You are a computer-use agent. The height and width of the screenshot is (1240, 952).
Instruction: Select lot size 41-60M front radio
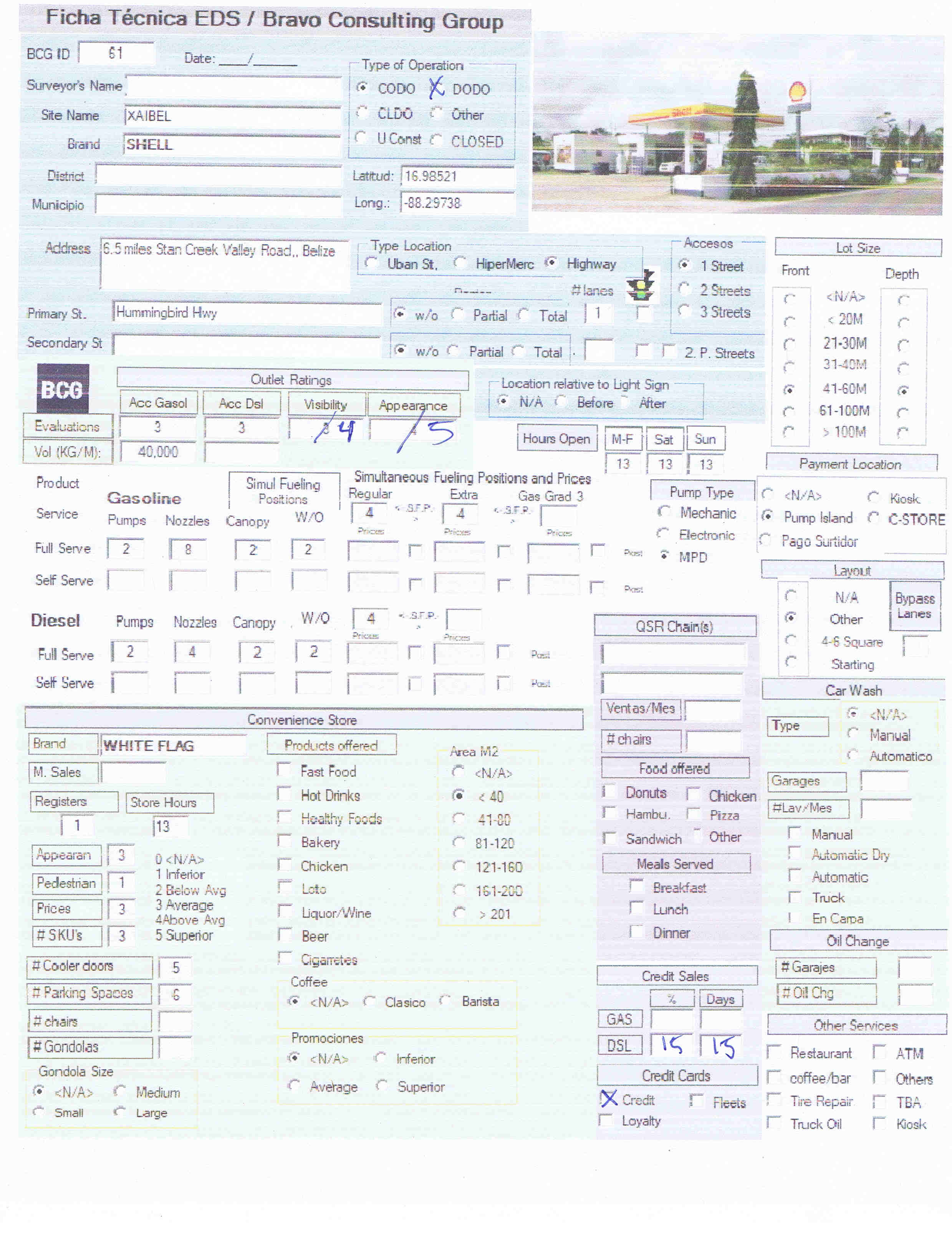click(x=788, y=390)
